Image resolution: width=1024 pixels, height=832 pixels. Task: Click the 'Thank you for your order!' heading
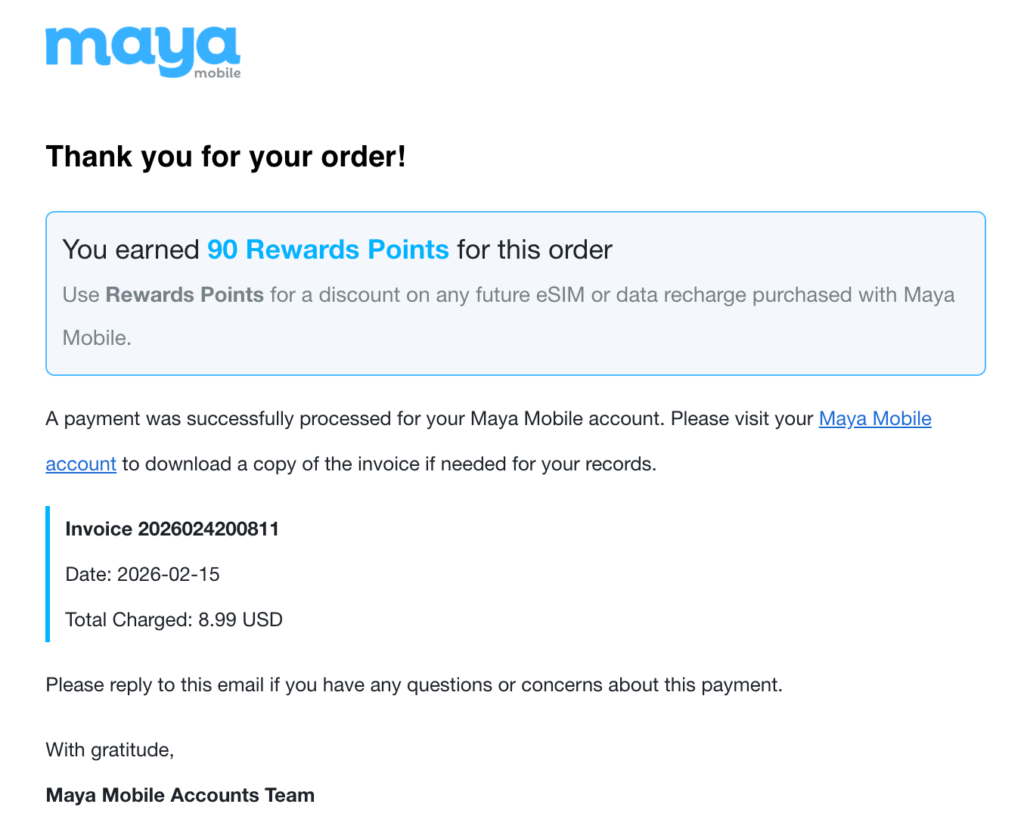[226, 157]
